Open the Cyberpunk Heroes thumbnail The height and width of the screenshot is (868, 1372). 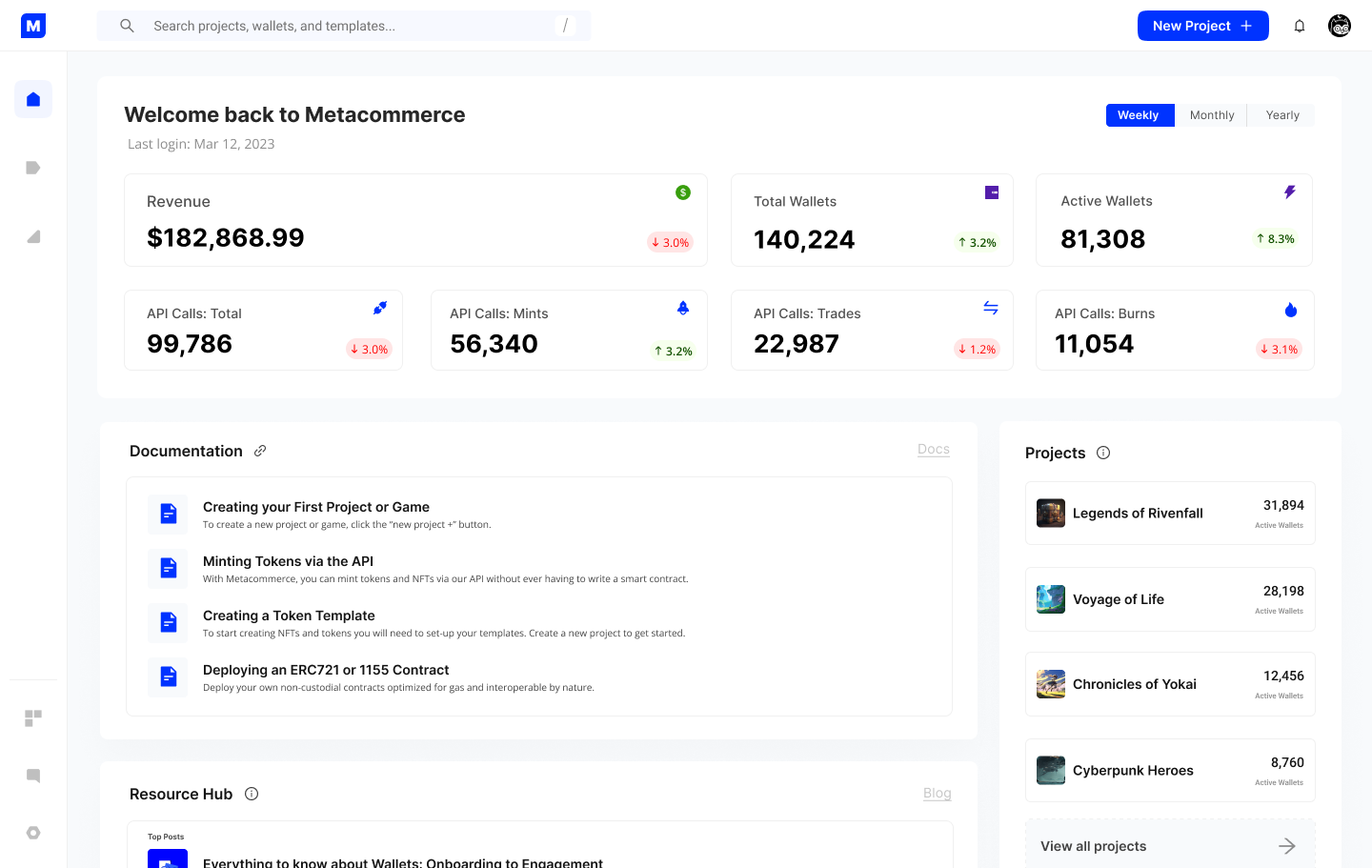(1051, 770)
